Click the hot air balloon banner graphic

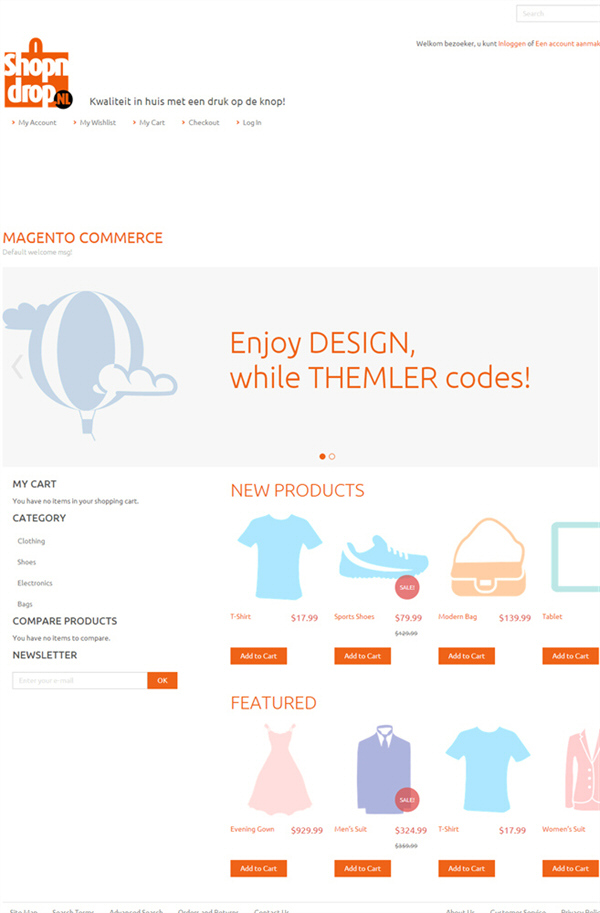[x=90, y=364]
